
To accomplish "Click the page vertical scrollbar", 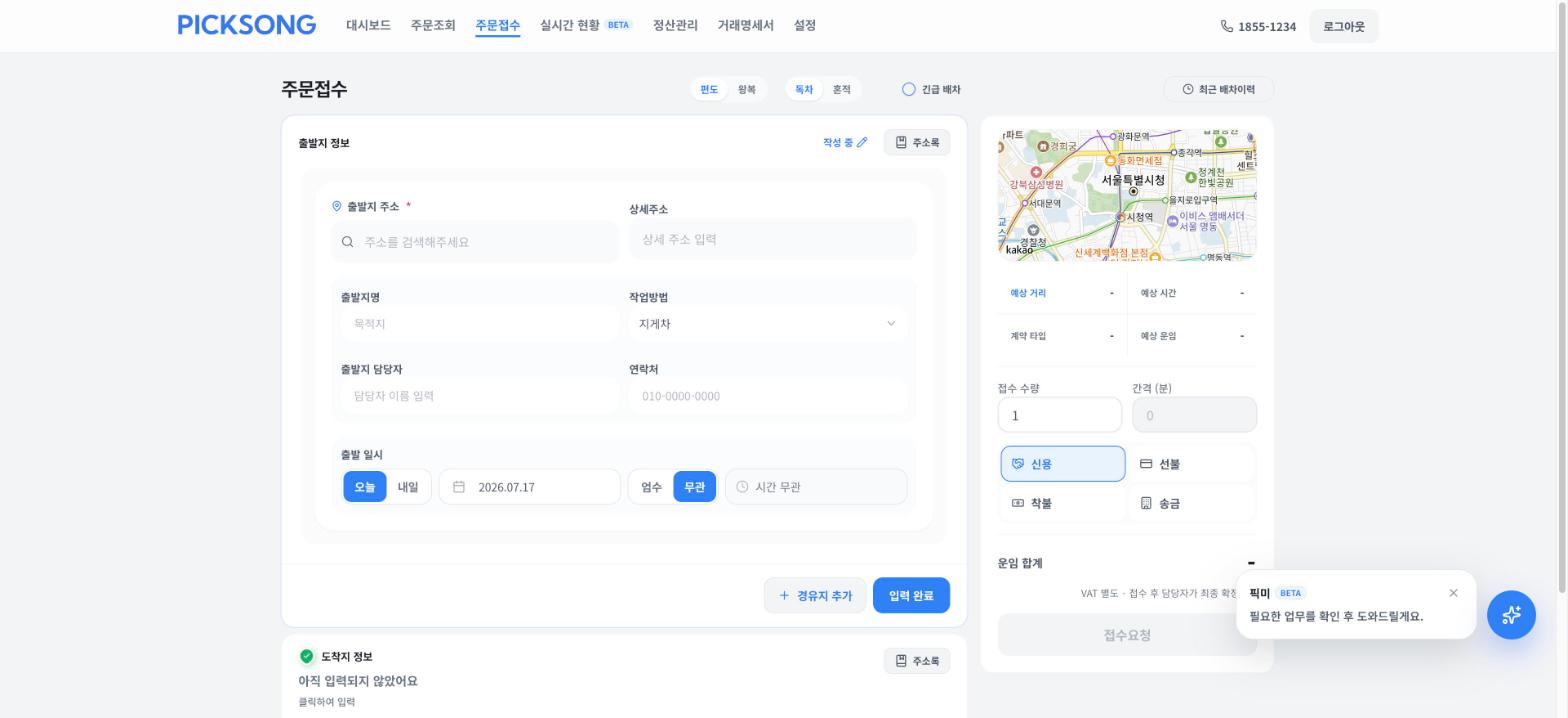I will (x=1562, y=300).
